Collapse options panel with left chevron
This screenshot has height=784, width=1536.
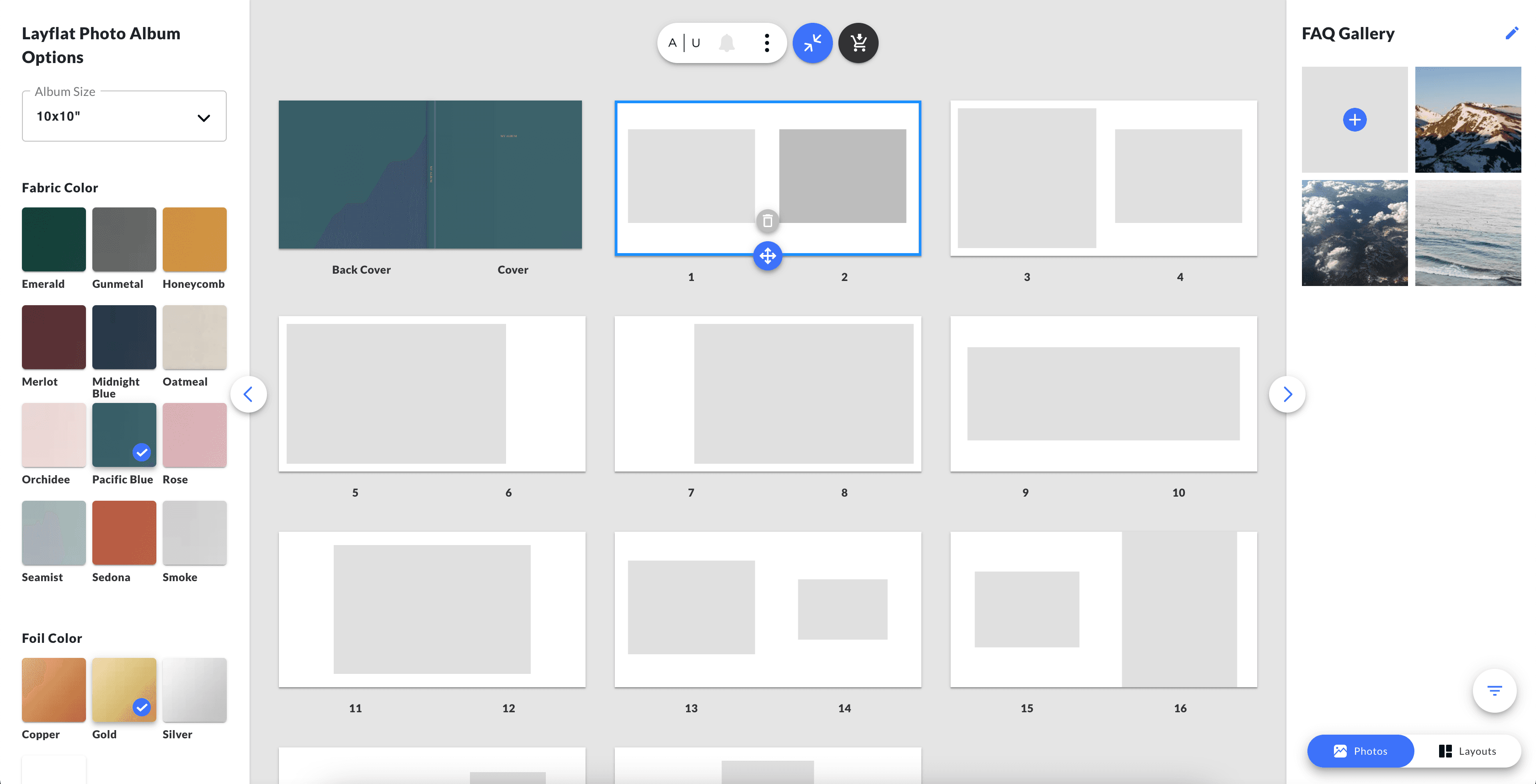point(249,394)
